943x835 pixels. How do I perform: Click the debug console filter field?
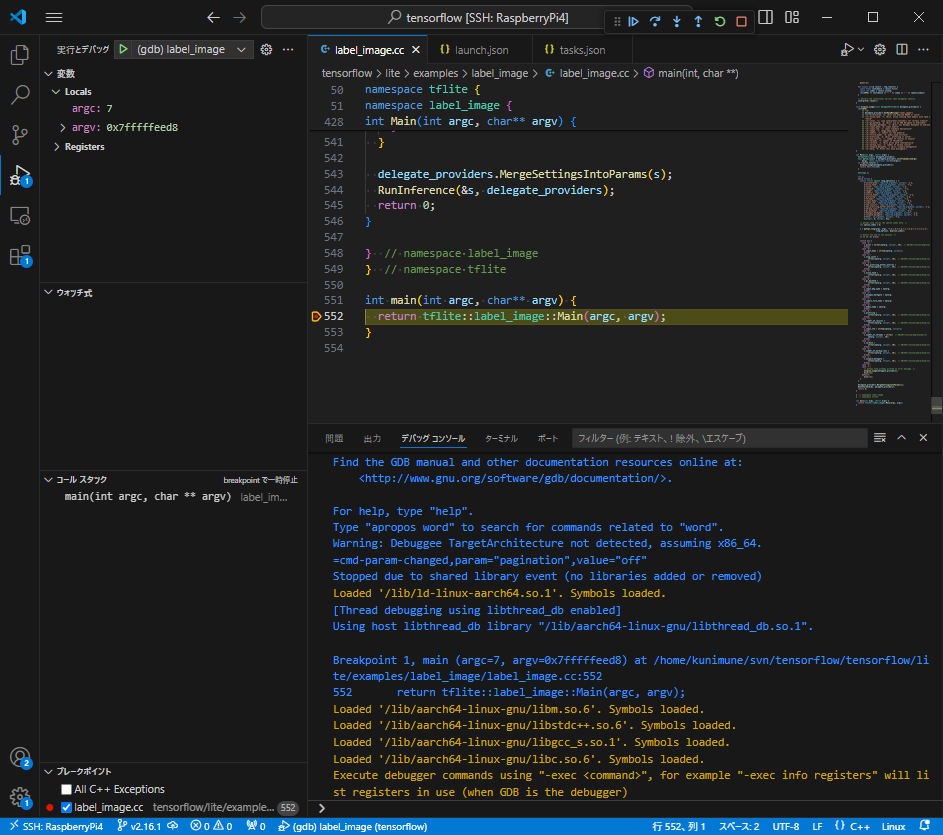[x=719, y=439]
